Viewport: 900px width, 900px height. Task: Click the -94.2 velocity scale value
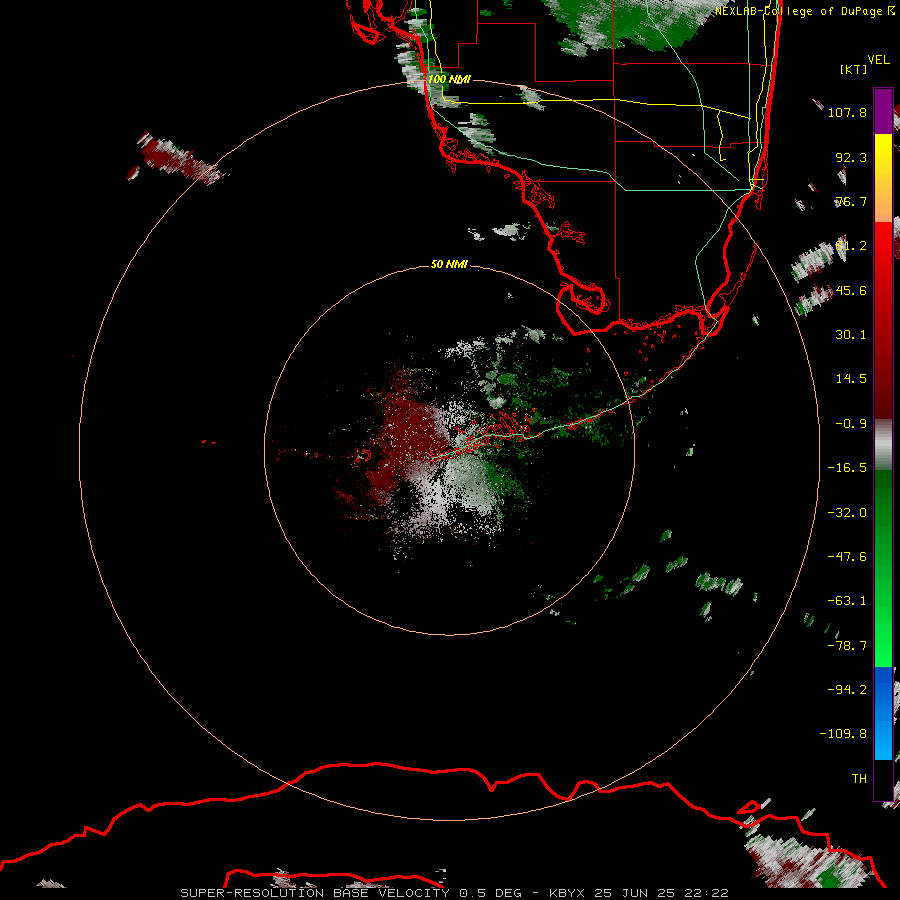tap(847, 689)
